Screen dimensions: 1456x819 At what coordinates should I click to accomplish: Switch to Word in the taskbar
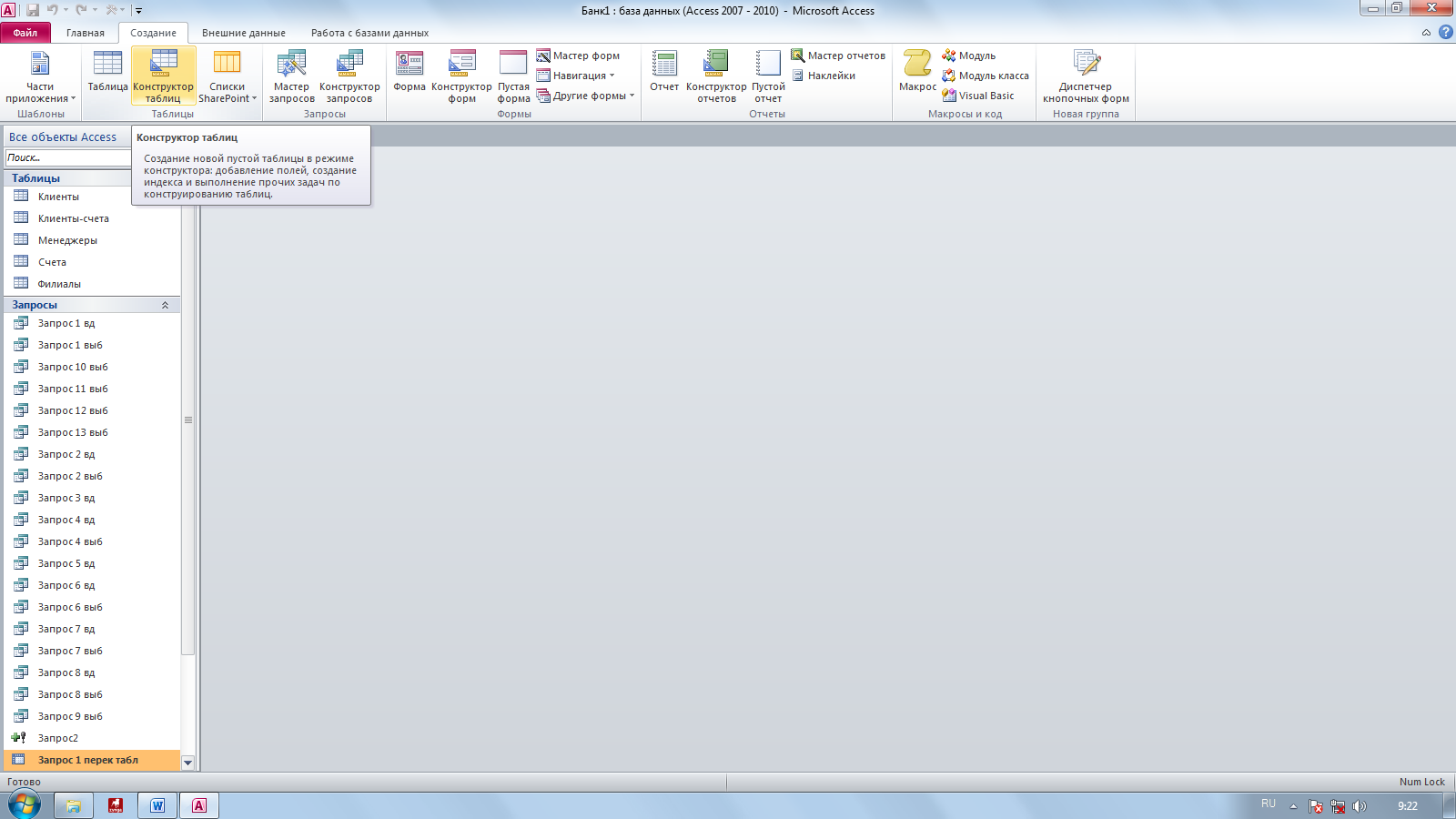[x=157, y=805]
